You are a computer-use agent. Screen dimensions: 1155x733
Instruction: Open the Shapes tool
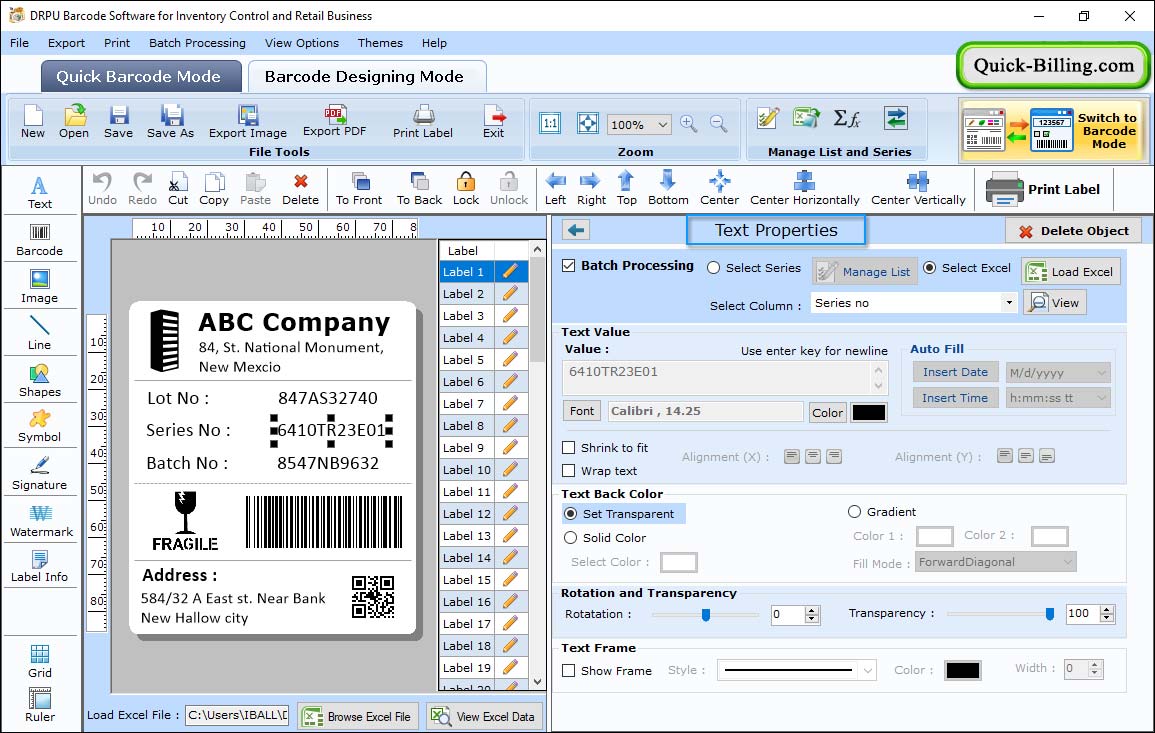tap(40, 380)
